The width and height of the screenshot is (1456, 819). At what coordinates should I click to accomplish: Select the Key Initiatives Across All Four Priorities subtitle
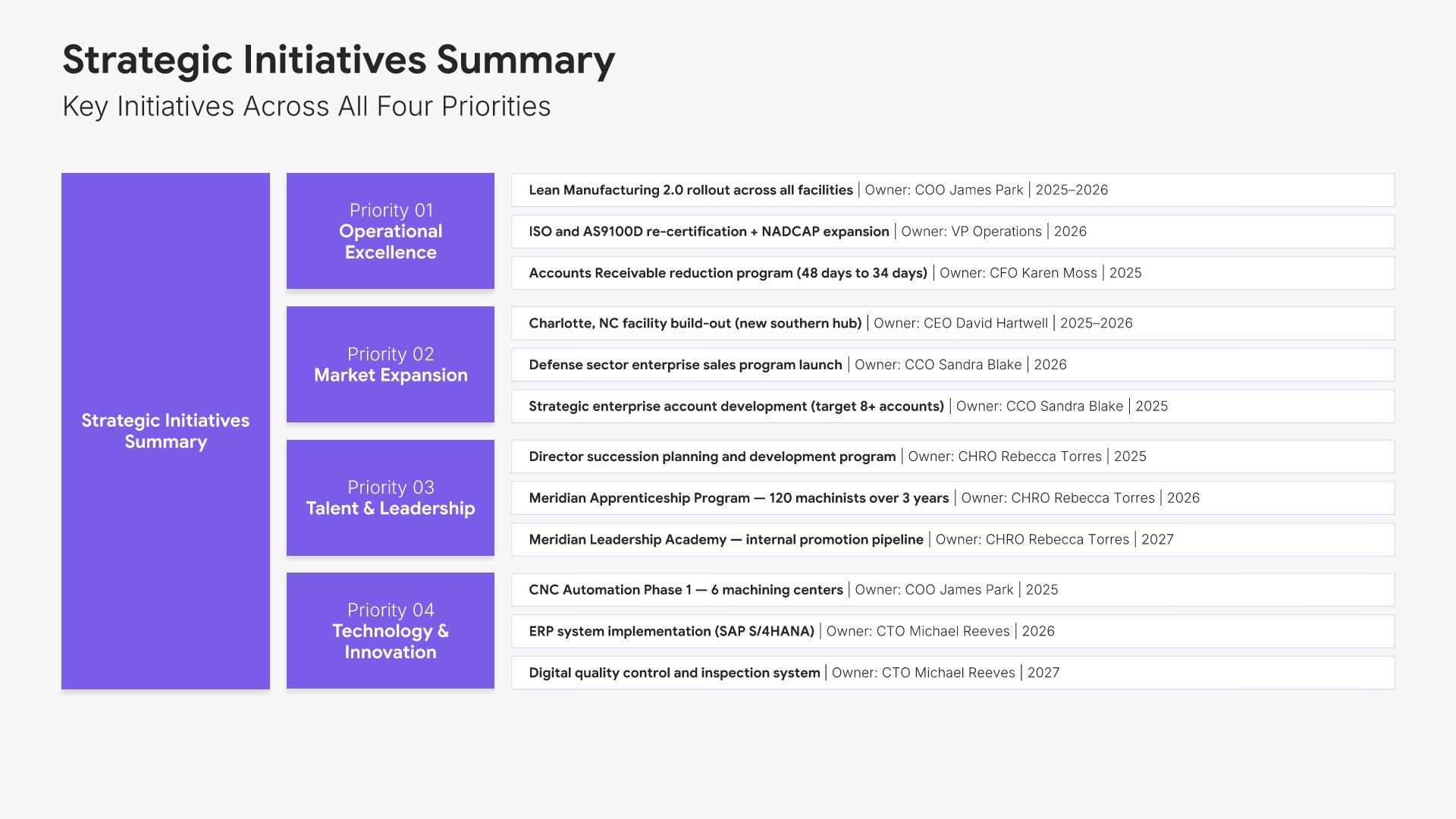pos(306,107)
